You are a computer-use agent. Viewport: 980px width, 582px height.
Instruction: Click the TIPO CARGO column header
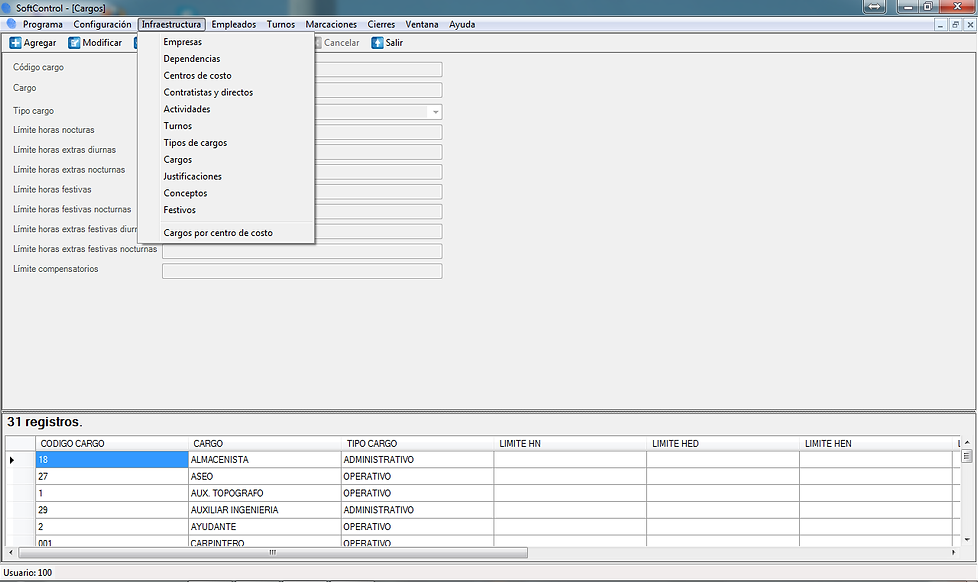[x=418, y=444]
